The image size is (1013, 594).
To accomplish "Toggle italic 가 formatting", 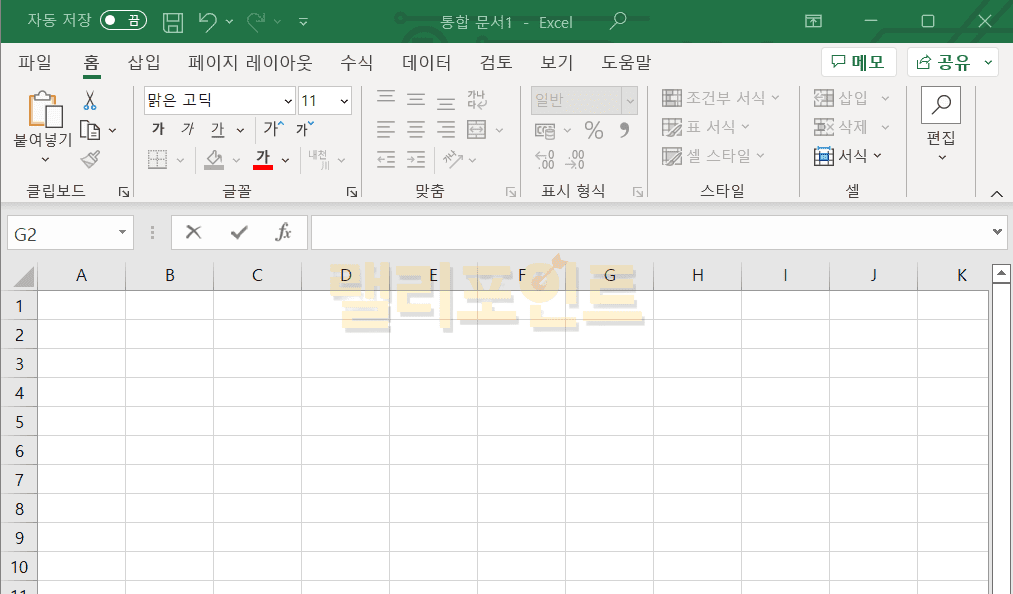I will (187, 130).
